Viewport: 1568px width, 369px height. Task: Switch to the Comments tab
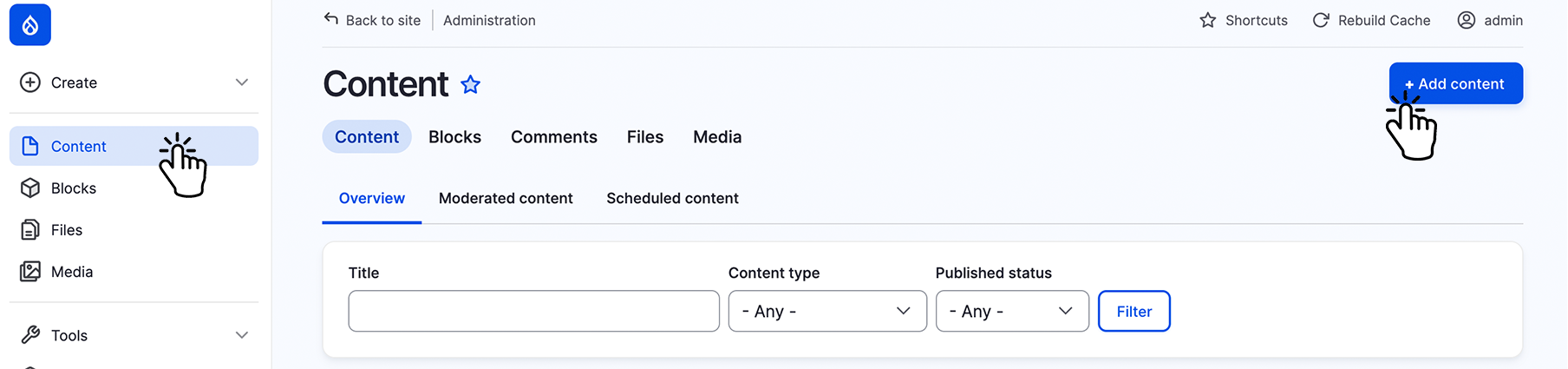553,137
